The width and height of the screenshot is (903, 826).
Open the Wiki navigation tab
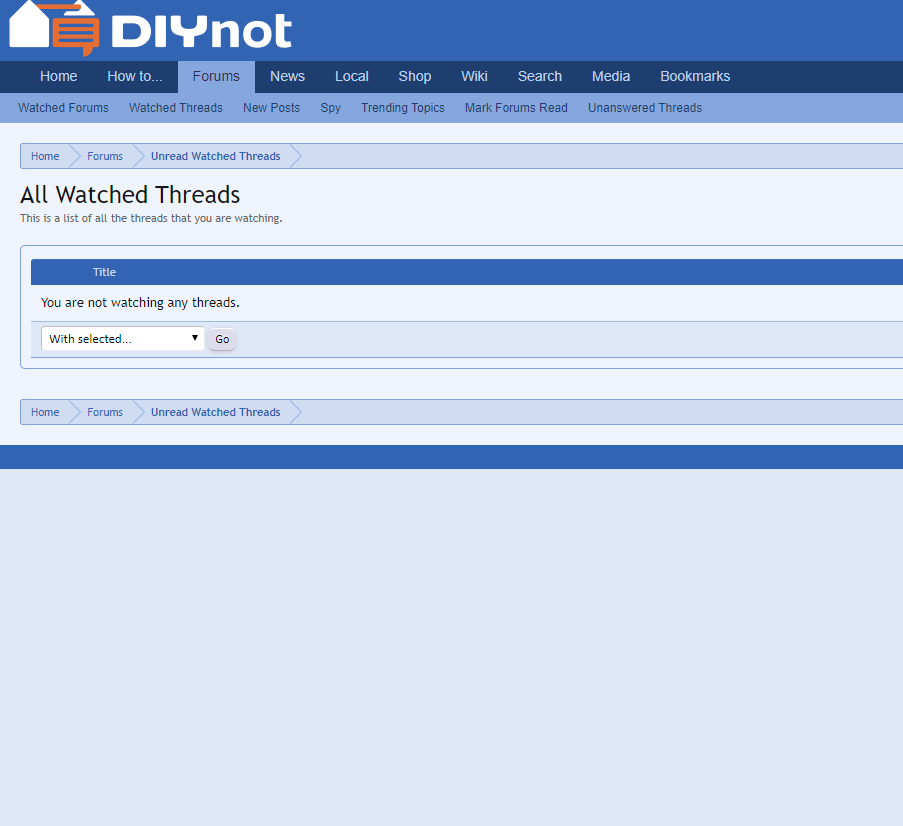[x=474, y=77]
